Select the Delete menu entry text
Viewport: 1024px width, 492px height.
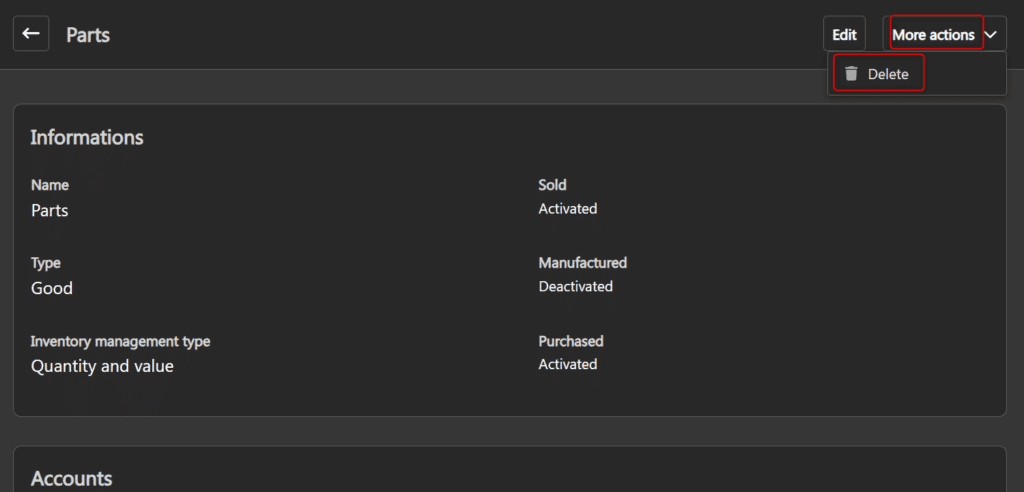tap(888, 74)
